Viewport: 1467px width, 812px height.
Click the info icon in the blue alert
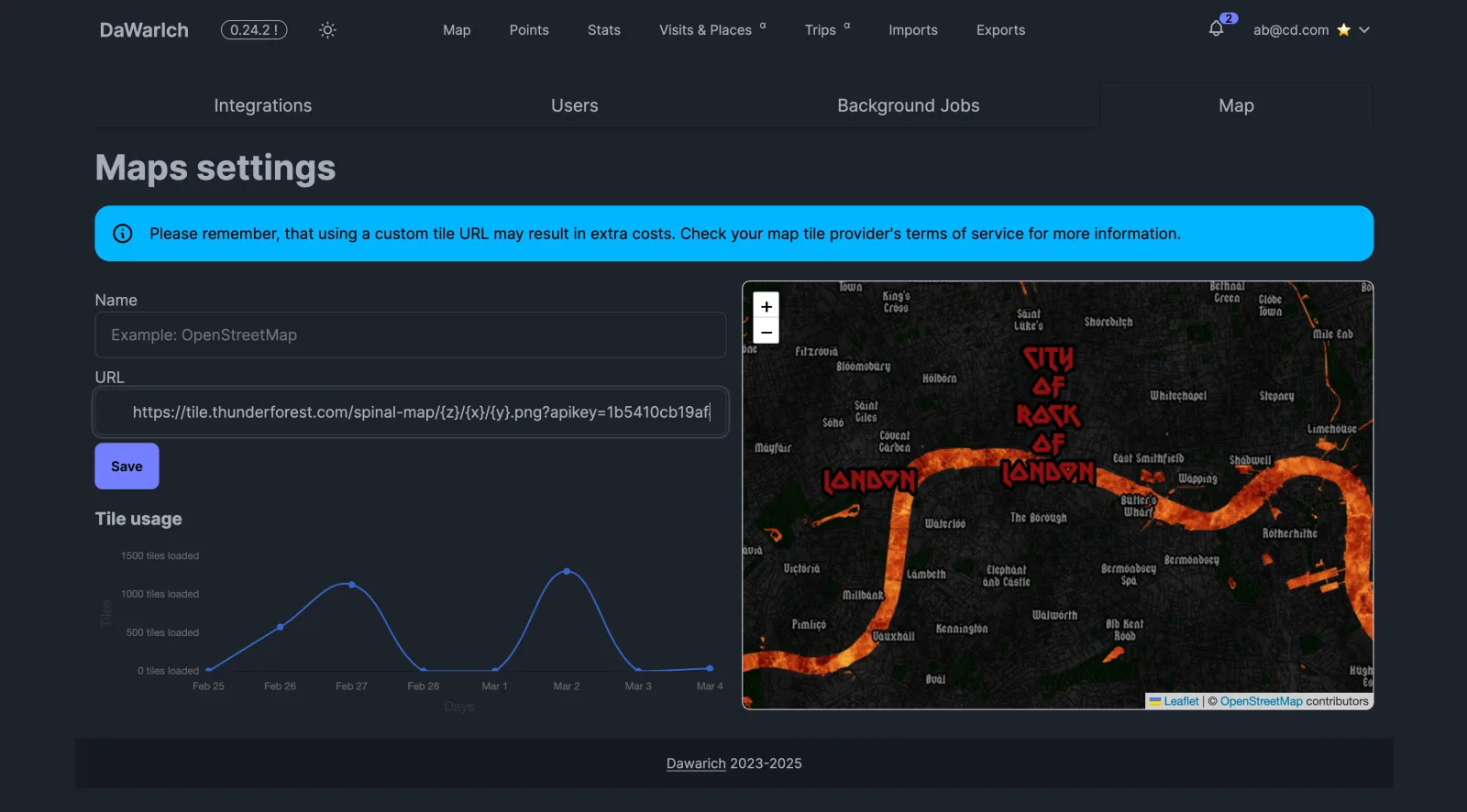coord(123,234)
